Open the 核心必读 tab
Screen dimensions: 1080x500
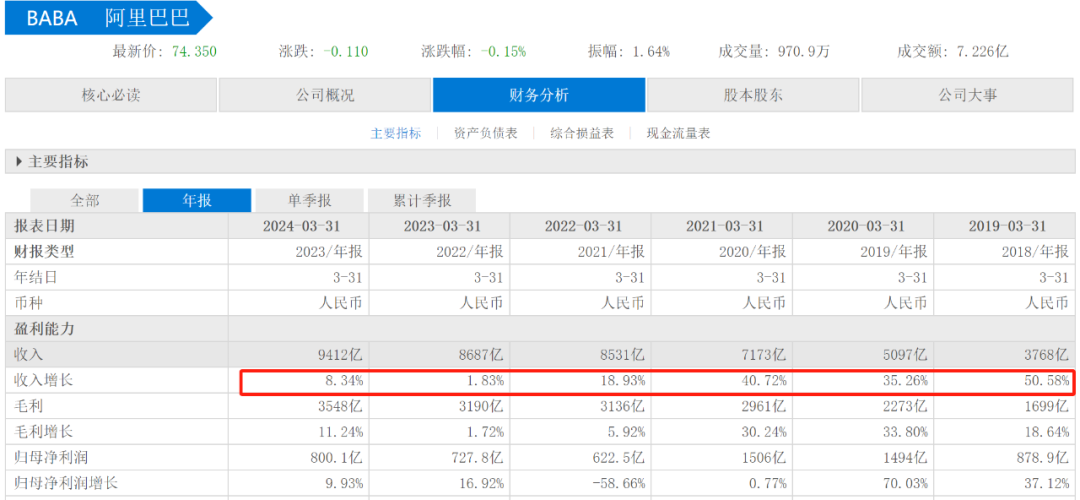pos(111,95)
